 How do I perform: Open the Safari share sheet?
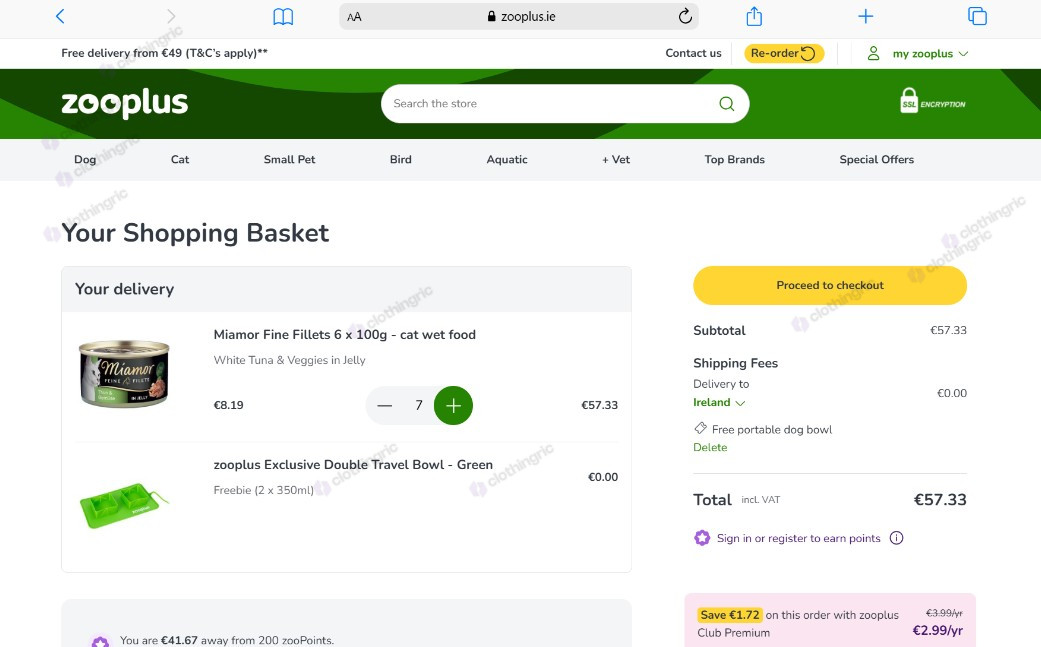coord(754,16)
